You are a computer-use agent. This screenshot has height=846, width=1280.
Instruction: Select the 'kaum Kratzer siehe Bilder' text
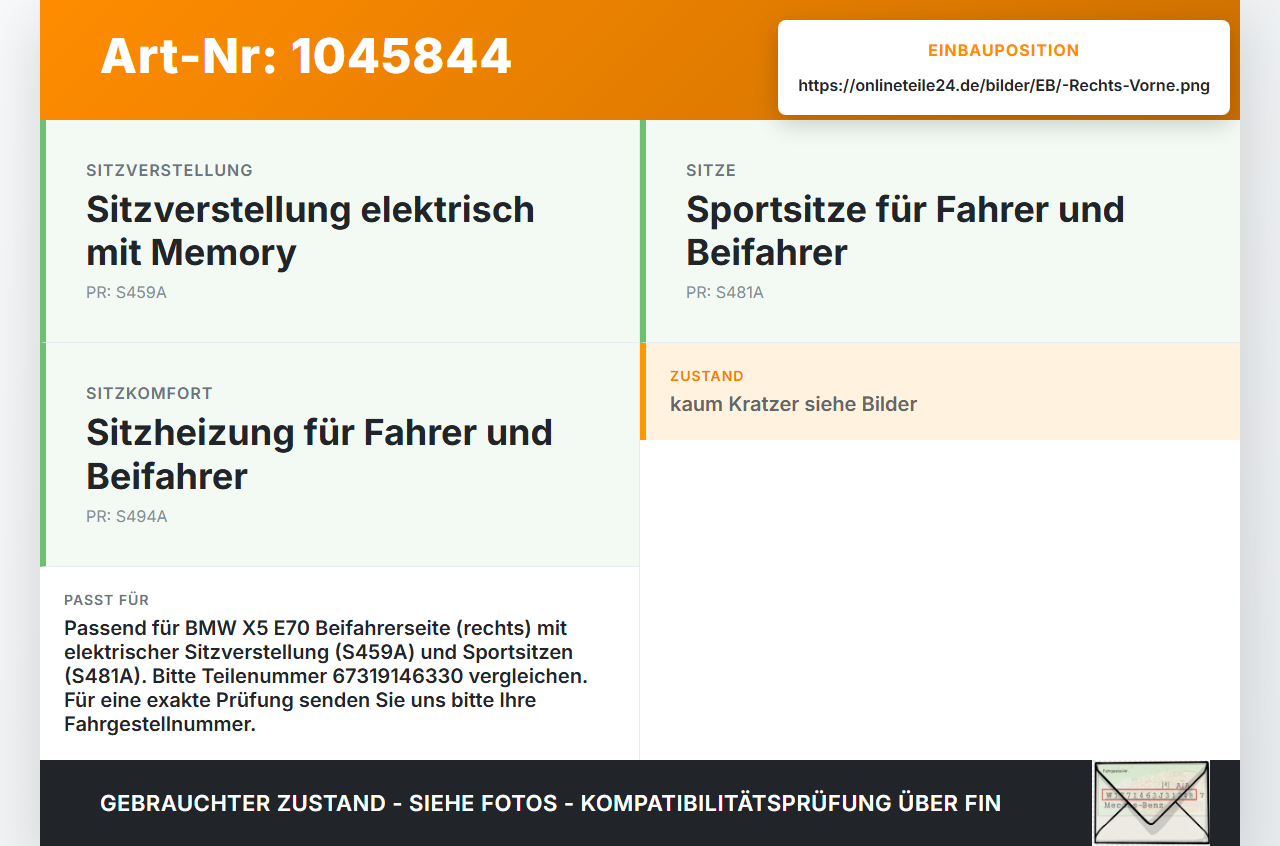click(x=793, y=404)
